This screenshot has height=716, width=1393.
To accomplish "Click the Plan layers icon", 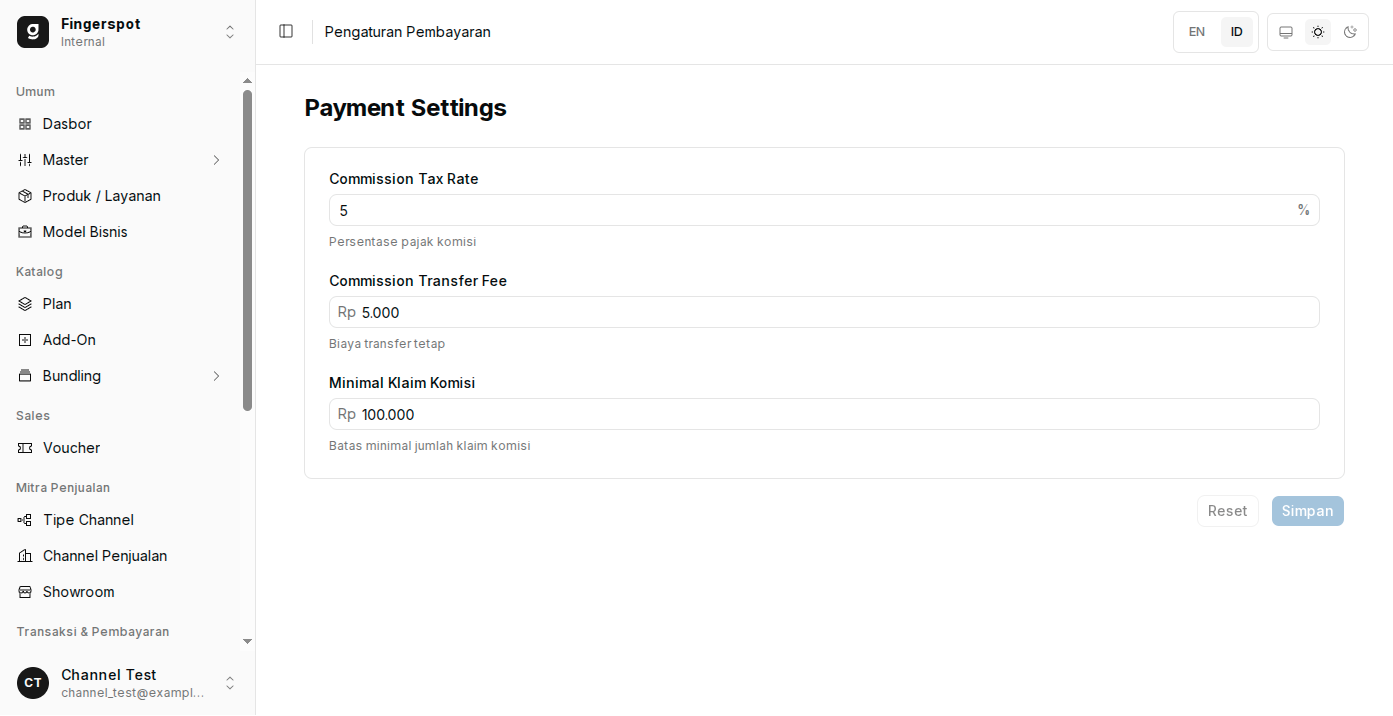I will [25, 304].
